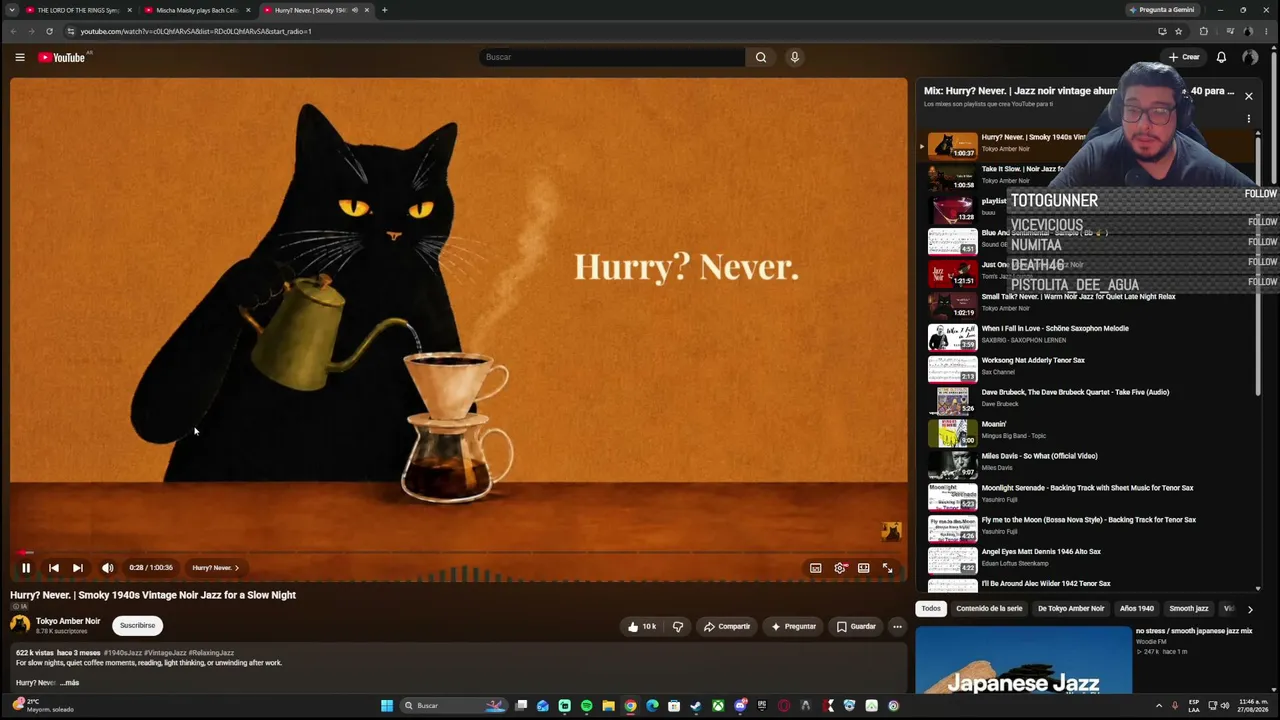Play "When I Fall in Love" playlist item
The width and height of the screenshot is (1280, 720).
point(1087,336)
